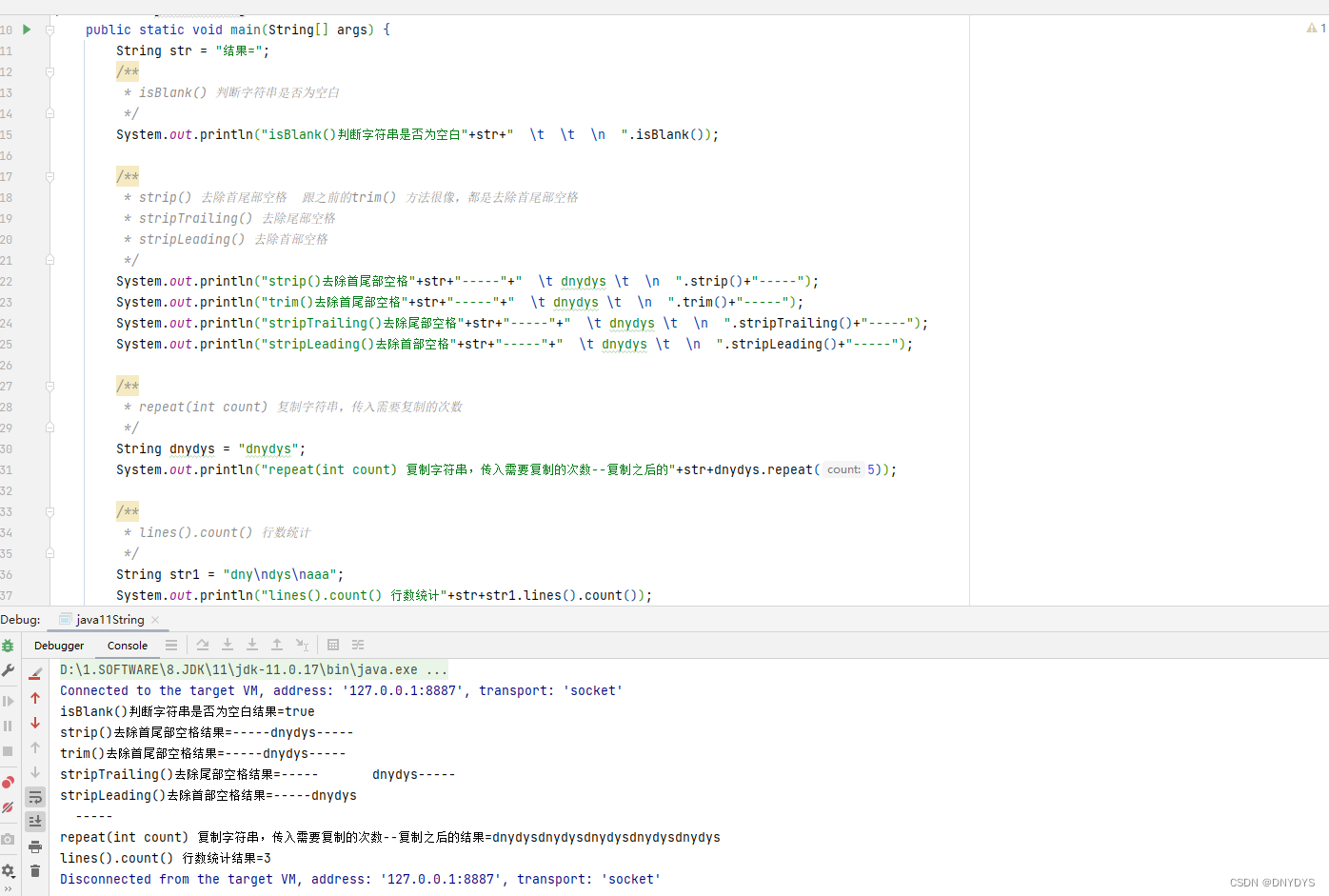Image resolution: width=1329 pixels, height=896 pixels.
Task: Fold end of repeat comment
Action: pyautogui.click(x=50, y=428)
